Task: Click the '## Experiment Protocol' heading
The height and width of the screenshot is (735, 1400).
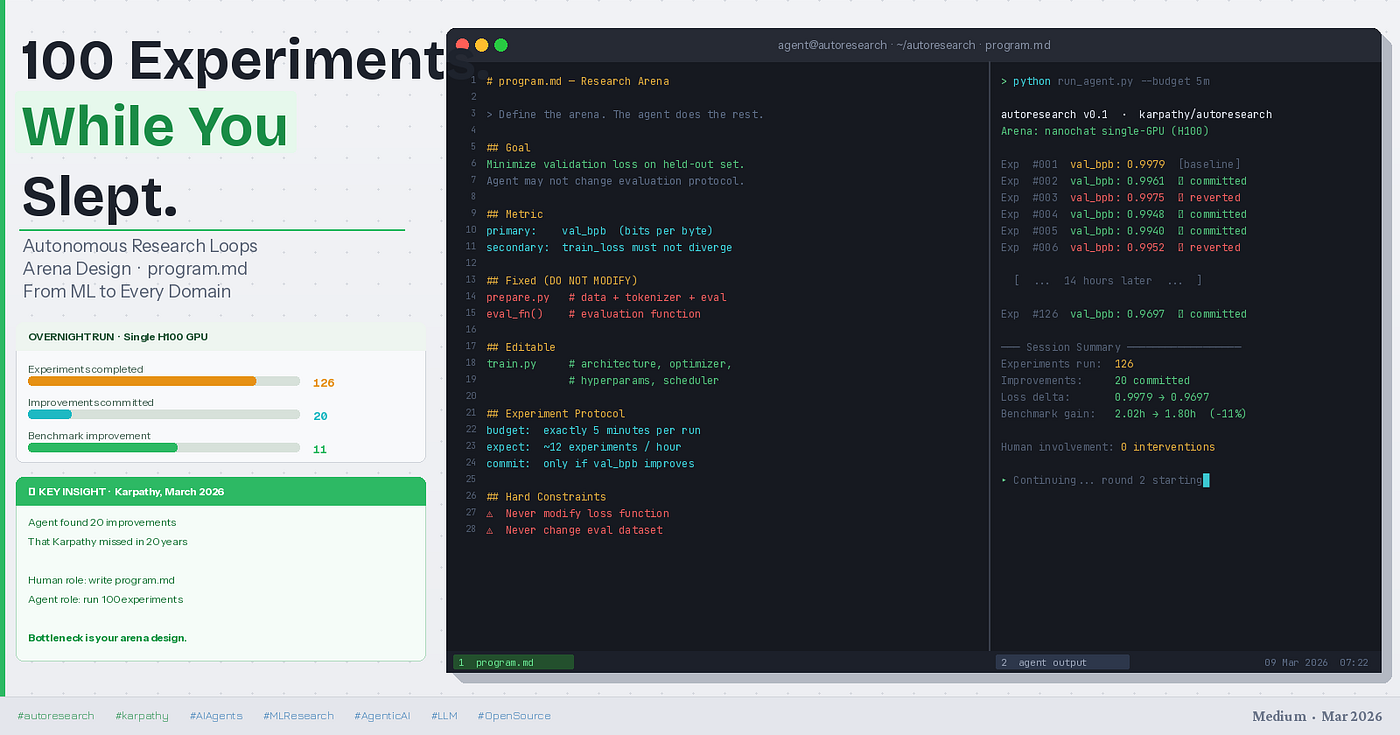Action: pyautogui.click(x=555, y=414)
